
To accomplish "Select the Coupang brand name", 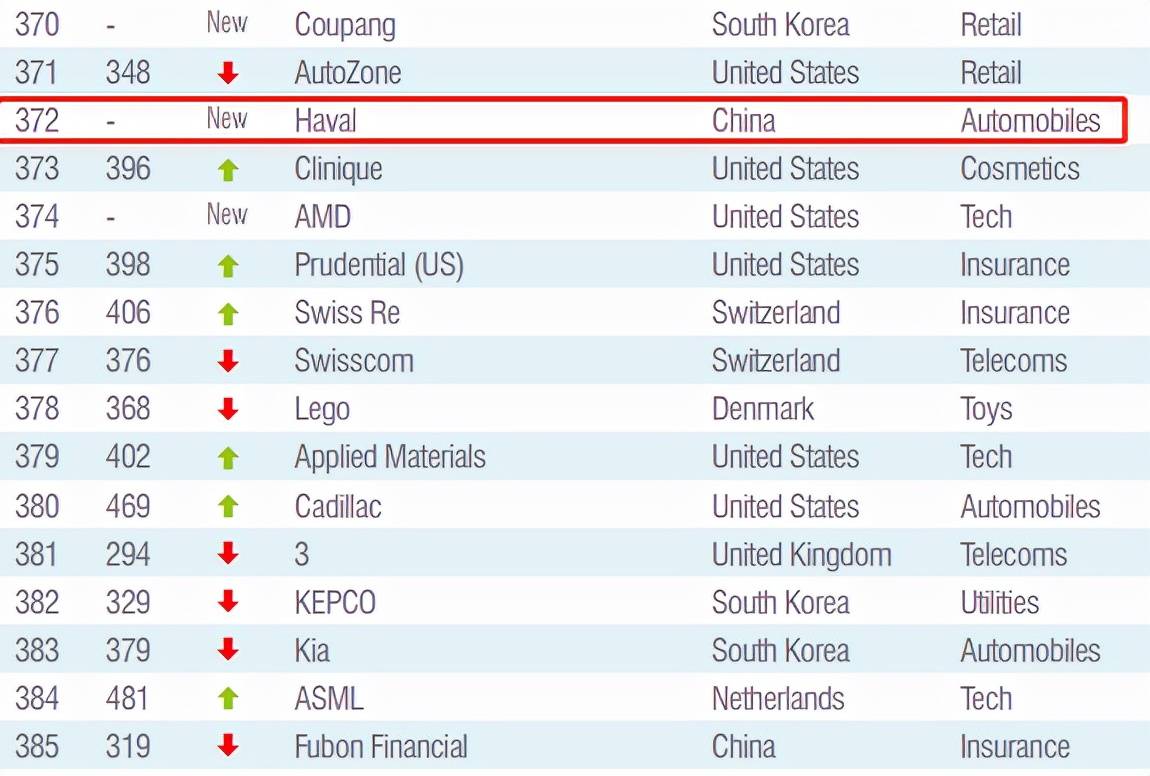I will coord(345,26).
